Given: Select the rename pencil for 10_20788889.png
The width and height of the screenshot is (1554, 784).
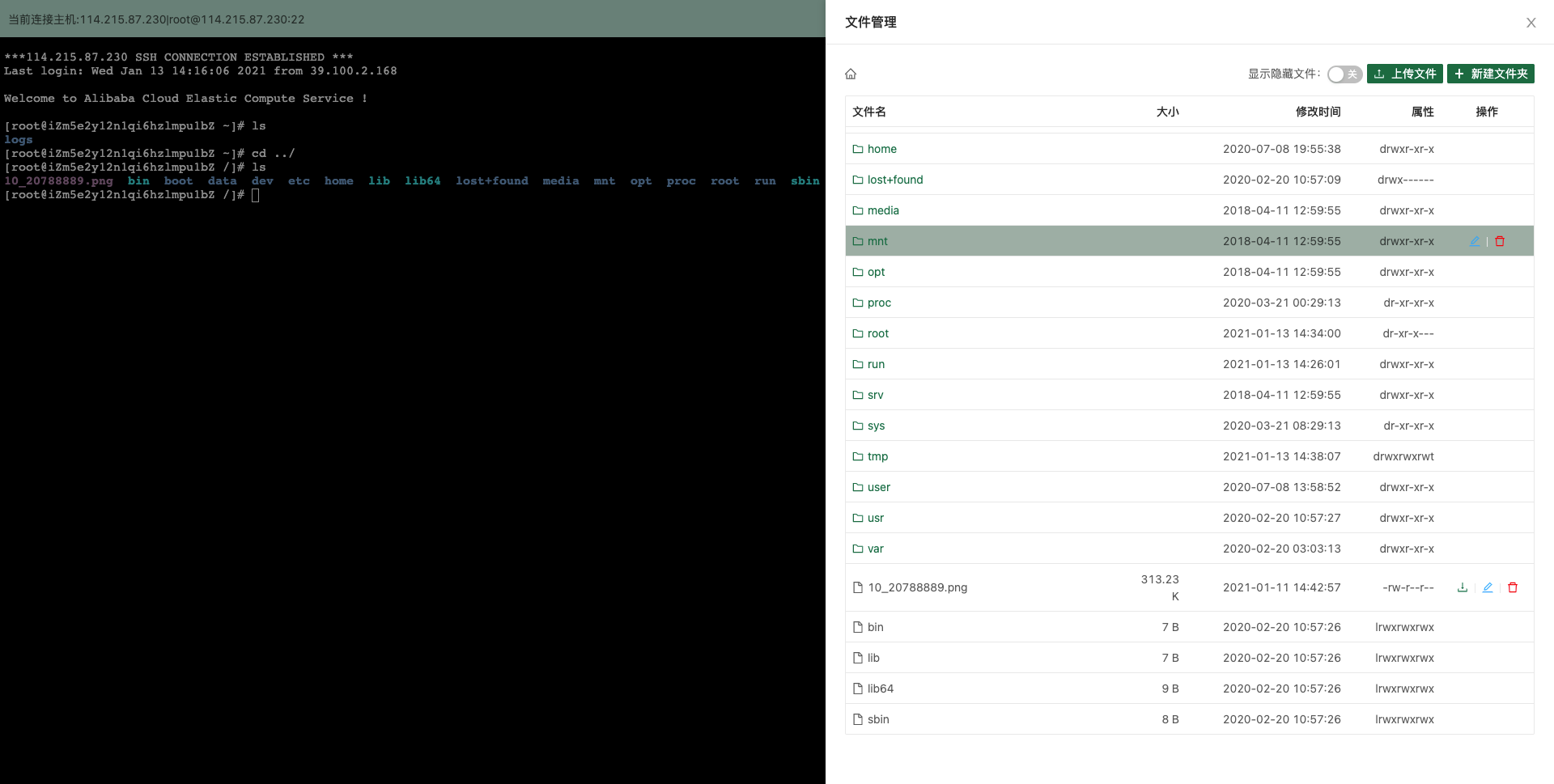Looking at the screenshot, I should point(1488,587).
